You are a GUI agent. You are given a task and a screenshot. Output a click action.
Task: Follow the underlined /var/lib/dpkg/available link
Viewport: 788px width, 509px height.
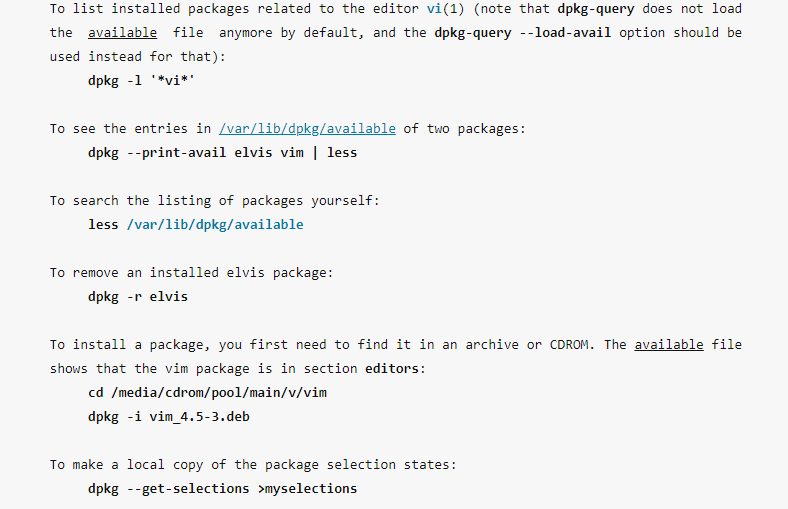click(307, 129)
